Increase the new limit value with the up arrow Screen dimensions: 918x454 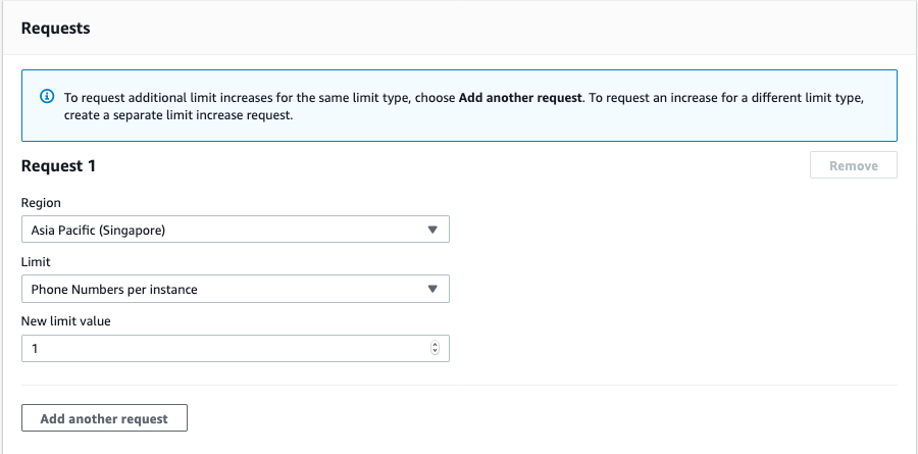434,345
